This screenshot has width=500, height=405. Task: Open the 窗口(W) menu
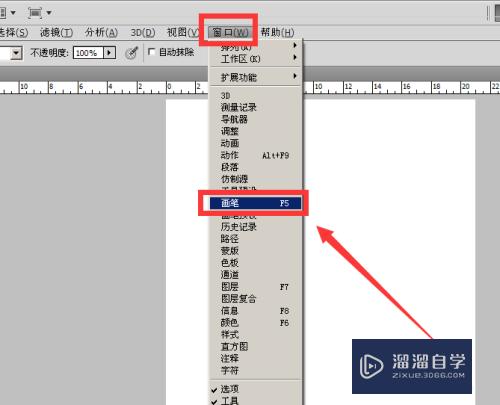pos(230,32)
